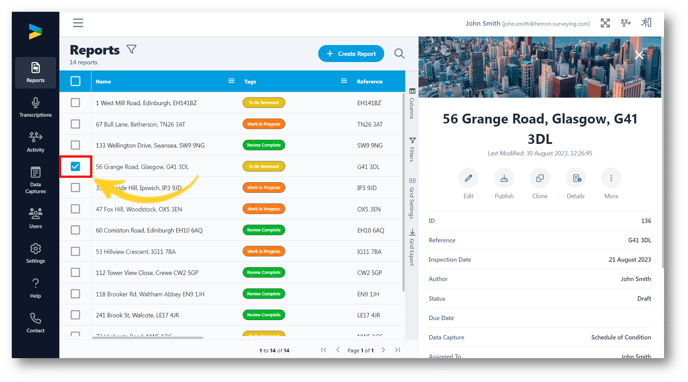688x382 pixels.
Task: Click the search magnifier icon
Action: pos(399,54)
